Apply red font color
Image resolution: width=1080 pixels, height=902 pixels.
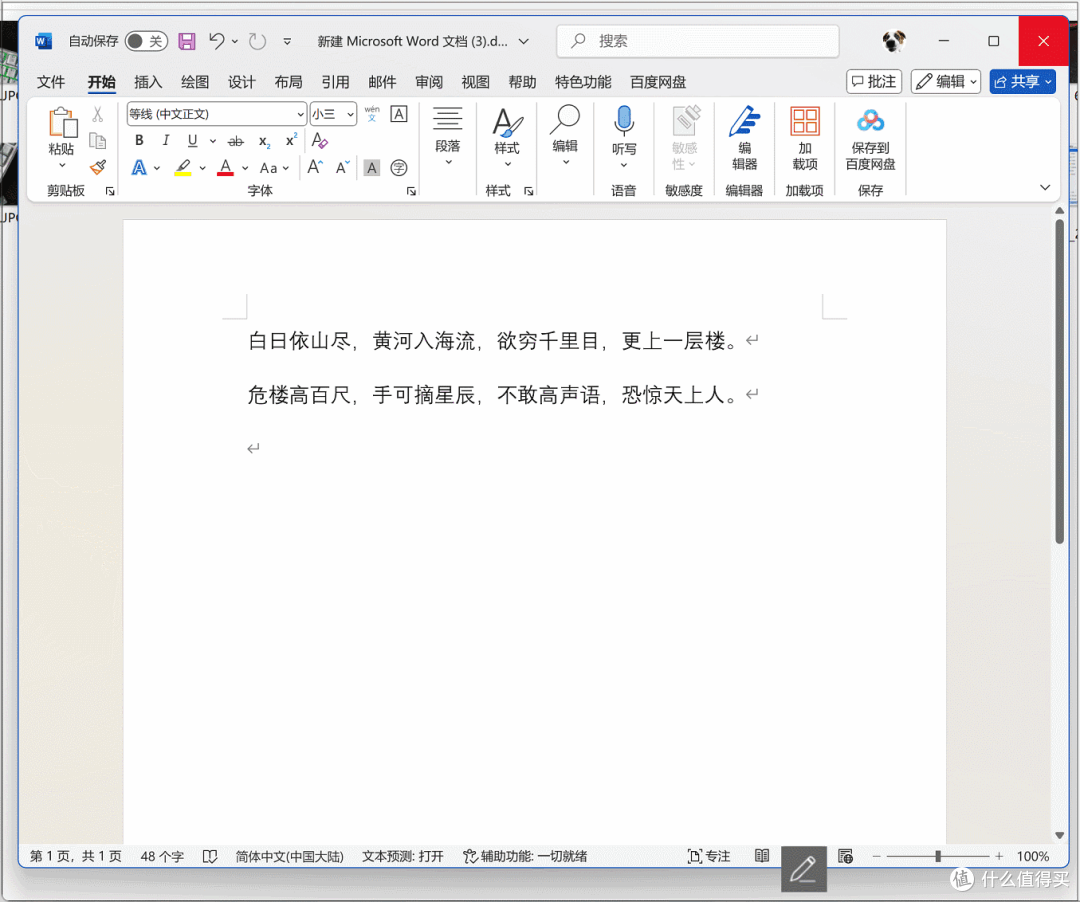(x=225, y=167)
